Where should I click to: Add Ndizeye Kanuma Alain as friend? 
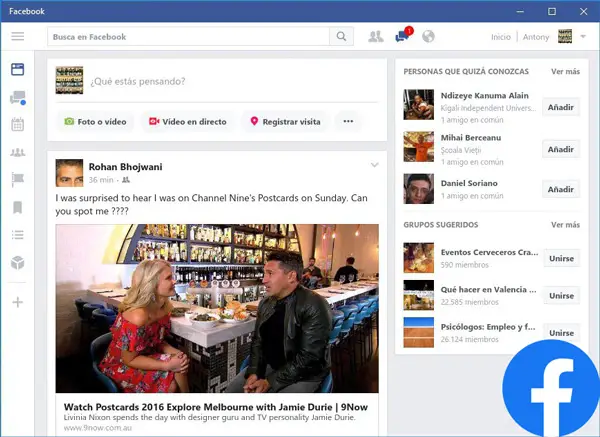(560, 107)
